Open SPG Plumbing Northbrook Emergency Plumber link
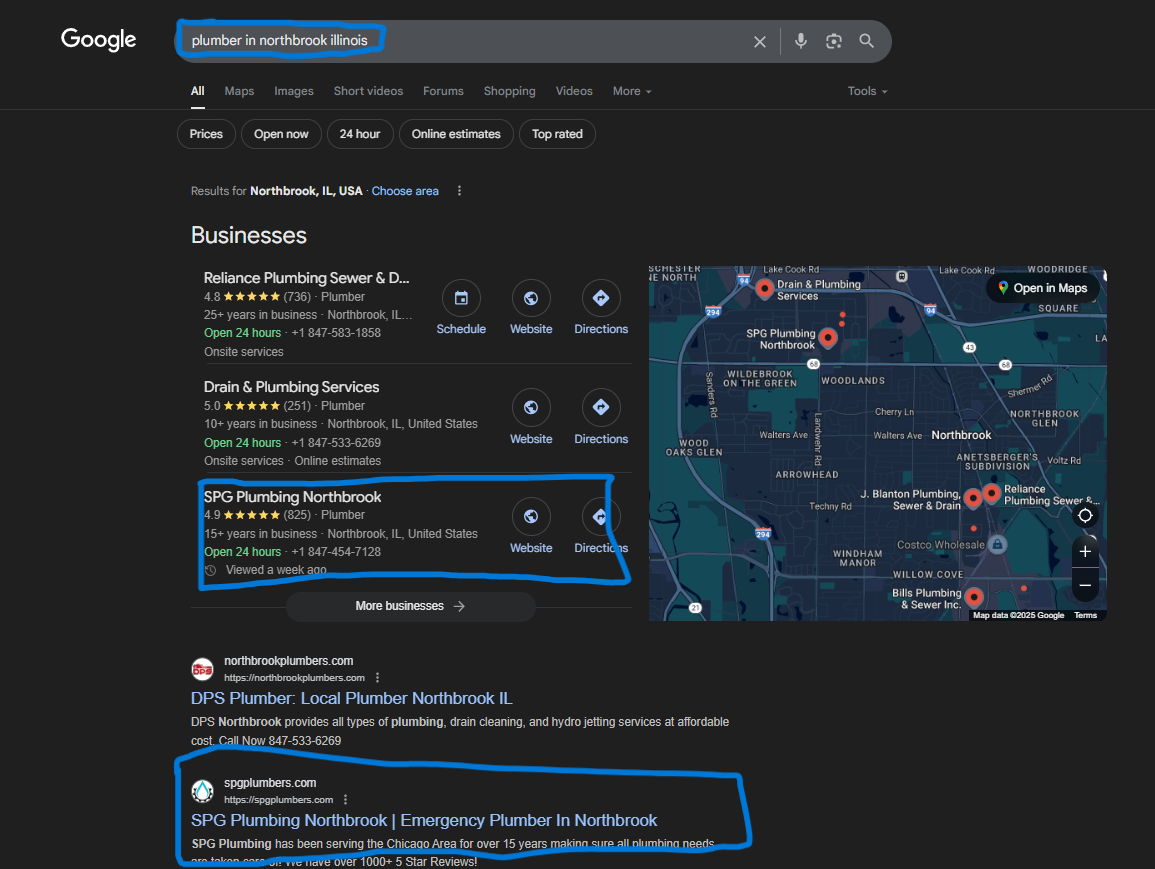 424,820
